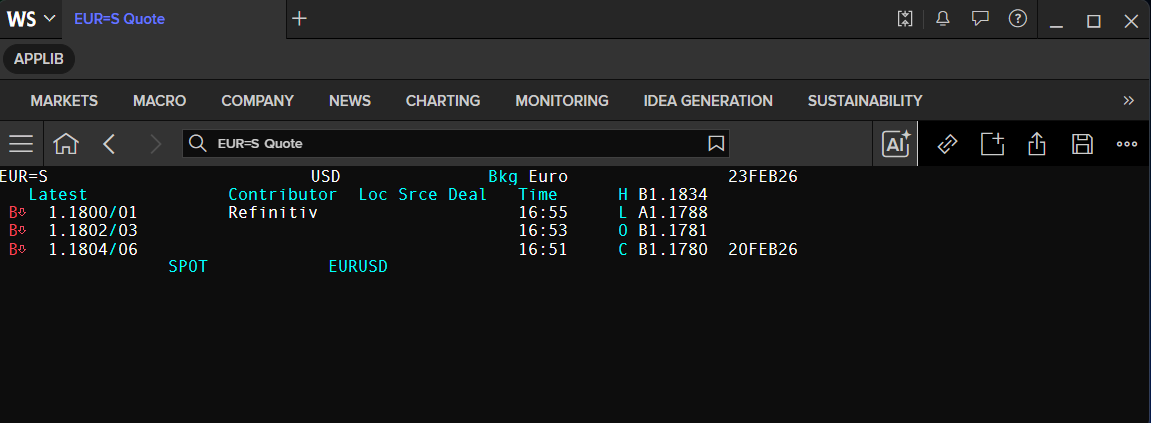Click the EUR=S Quote search field
The width and height of the screenshot is (1151, 423).
455,144
